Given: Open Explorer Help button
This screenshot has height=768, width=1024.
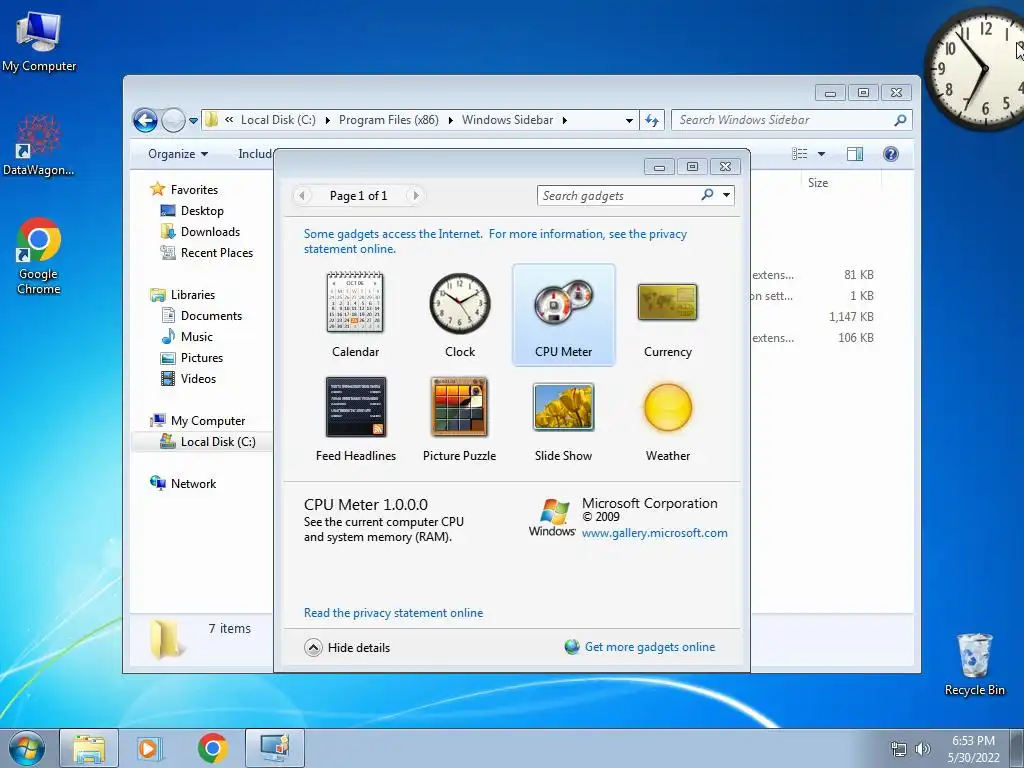Looking at the screenshot, I should (x=891, y=153).
